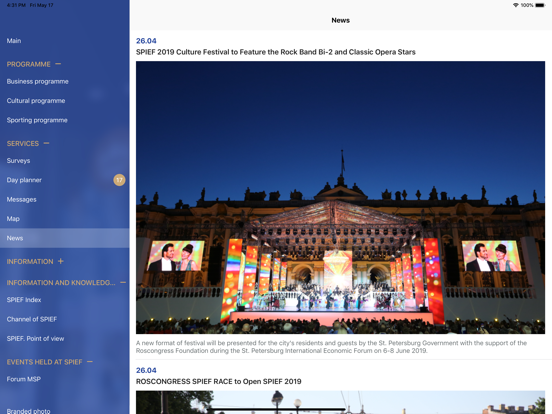Click the SPIEF RACE article 26.04 date

coord(146,370)
